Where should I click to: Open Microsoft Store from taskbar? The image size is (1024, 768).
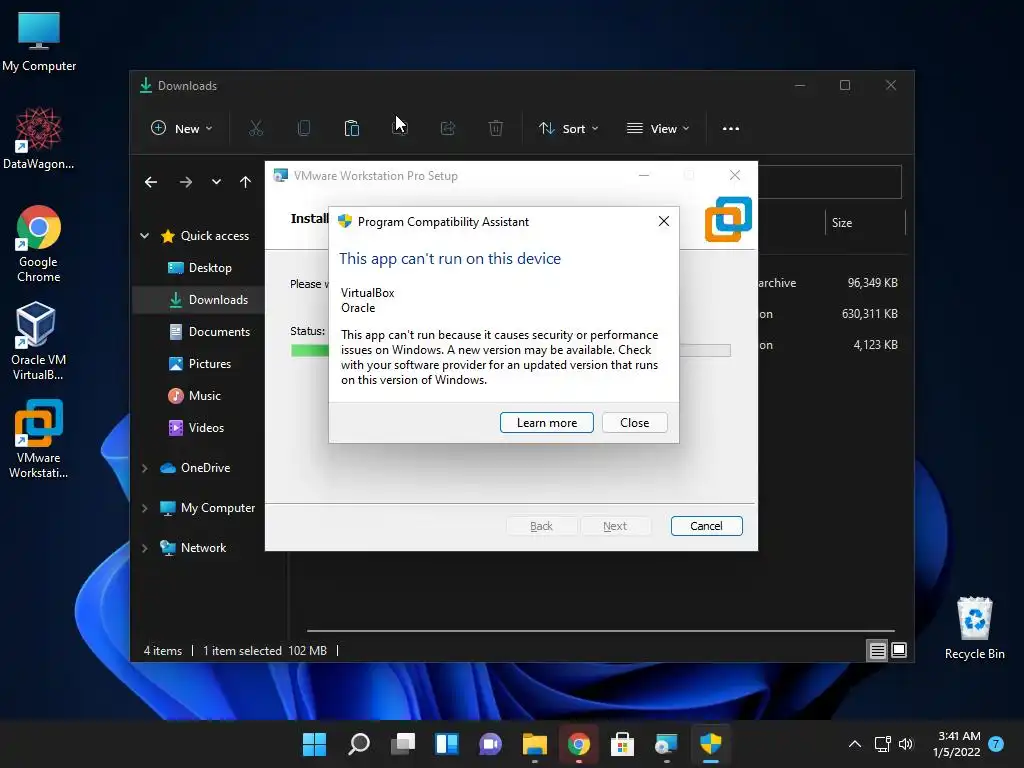click(x=622, y=744)
